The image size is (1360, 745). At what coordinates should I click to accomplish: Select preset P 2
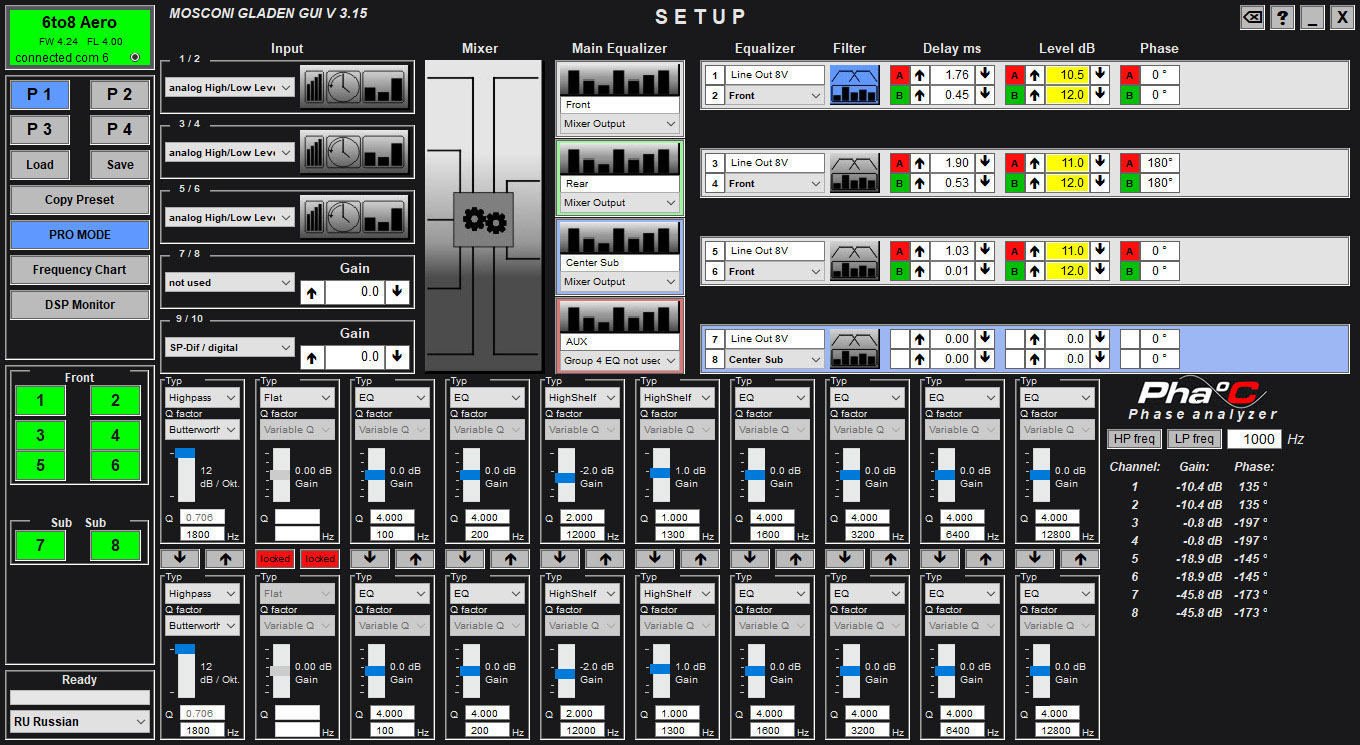click(x=120, y=95)
